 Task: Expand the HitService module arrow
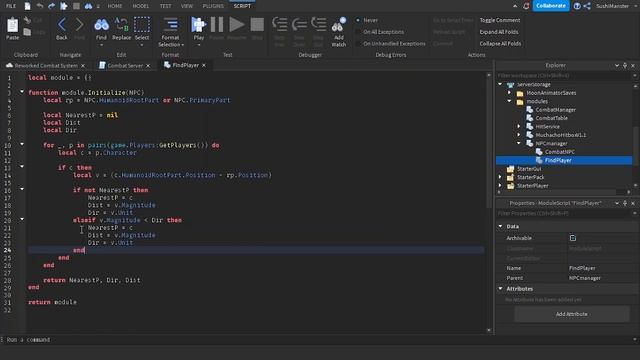point(519,126)
